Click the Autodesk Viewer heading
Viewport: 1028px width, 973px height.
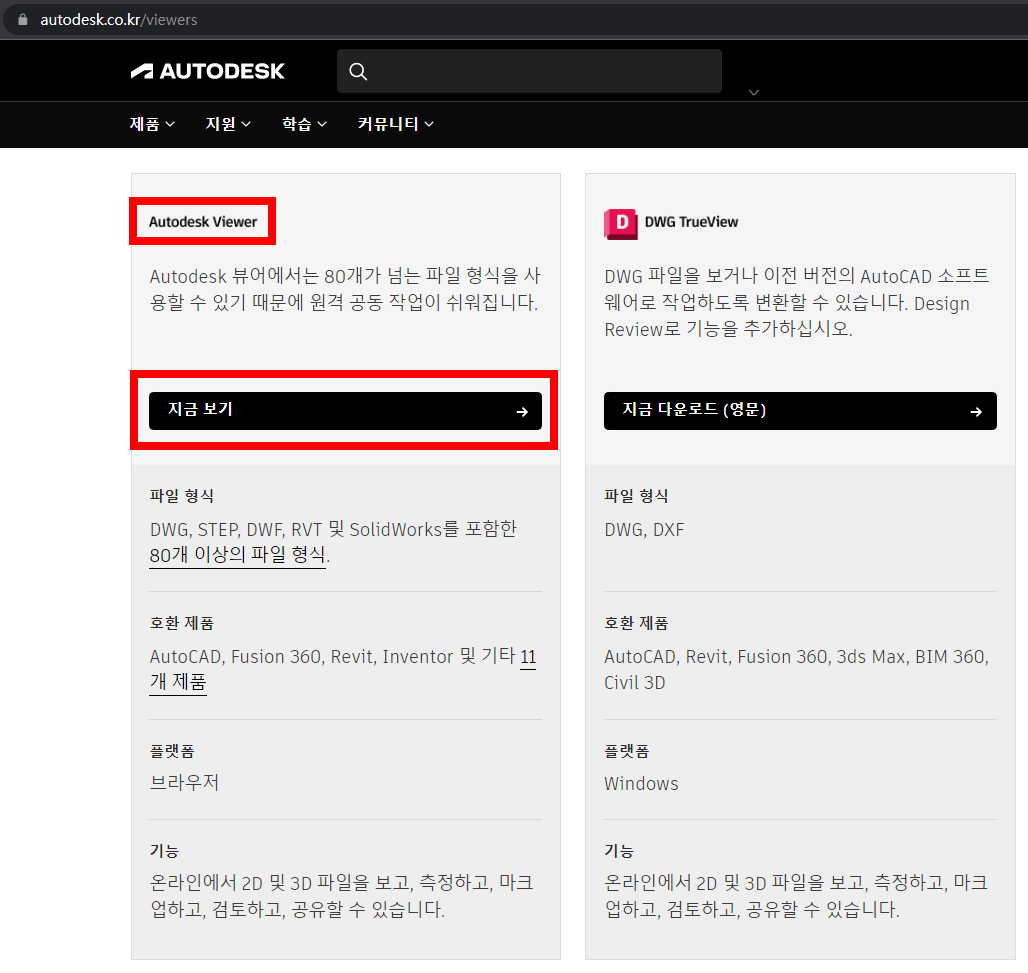point(203,222)
